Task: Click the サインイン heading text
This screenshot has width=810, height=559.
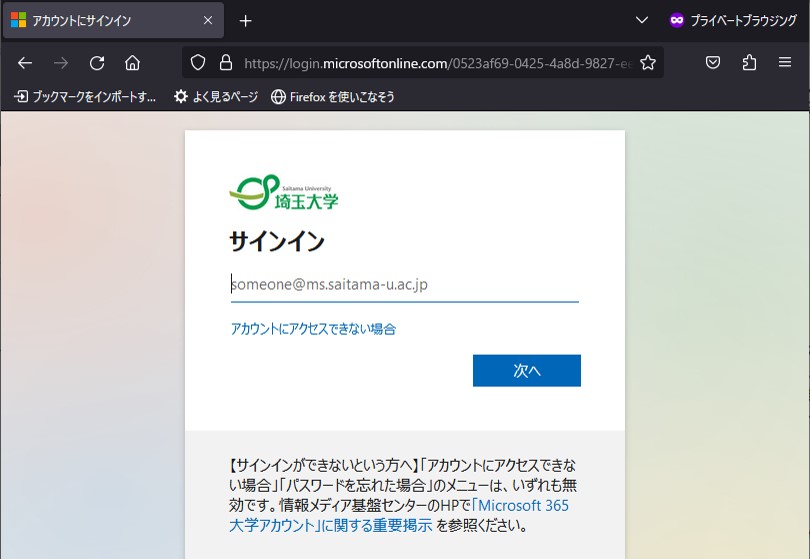Action: (x=277, y=241)
